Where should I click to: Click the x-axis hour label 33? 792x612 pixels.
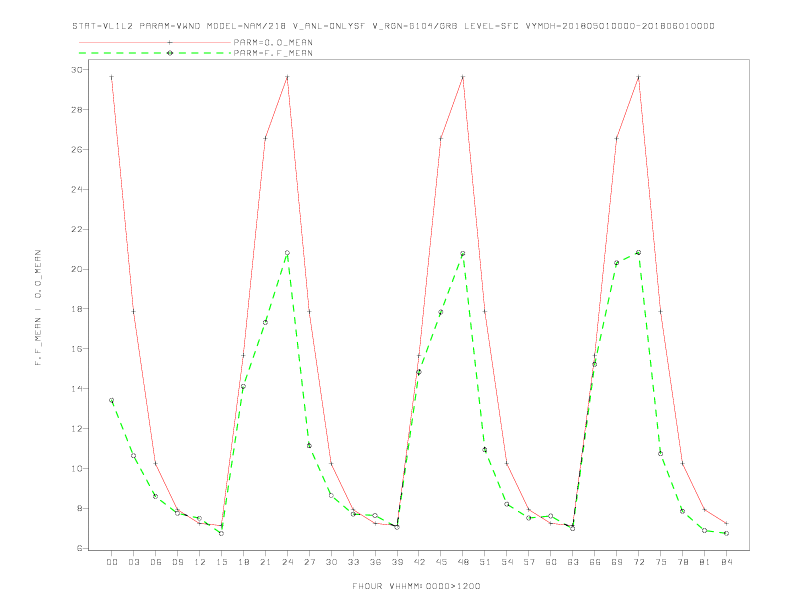[x=353, y=562]
